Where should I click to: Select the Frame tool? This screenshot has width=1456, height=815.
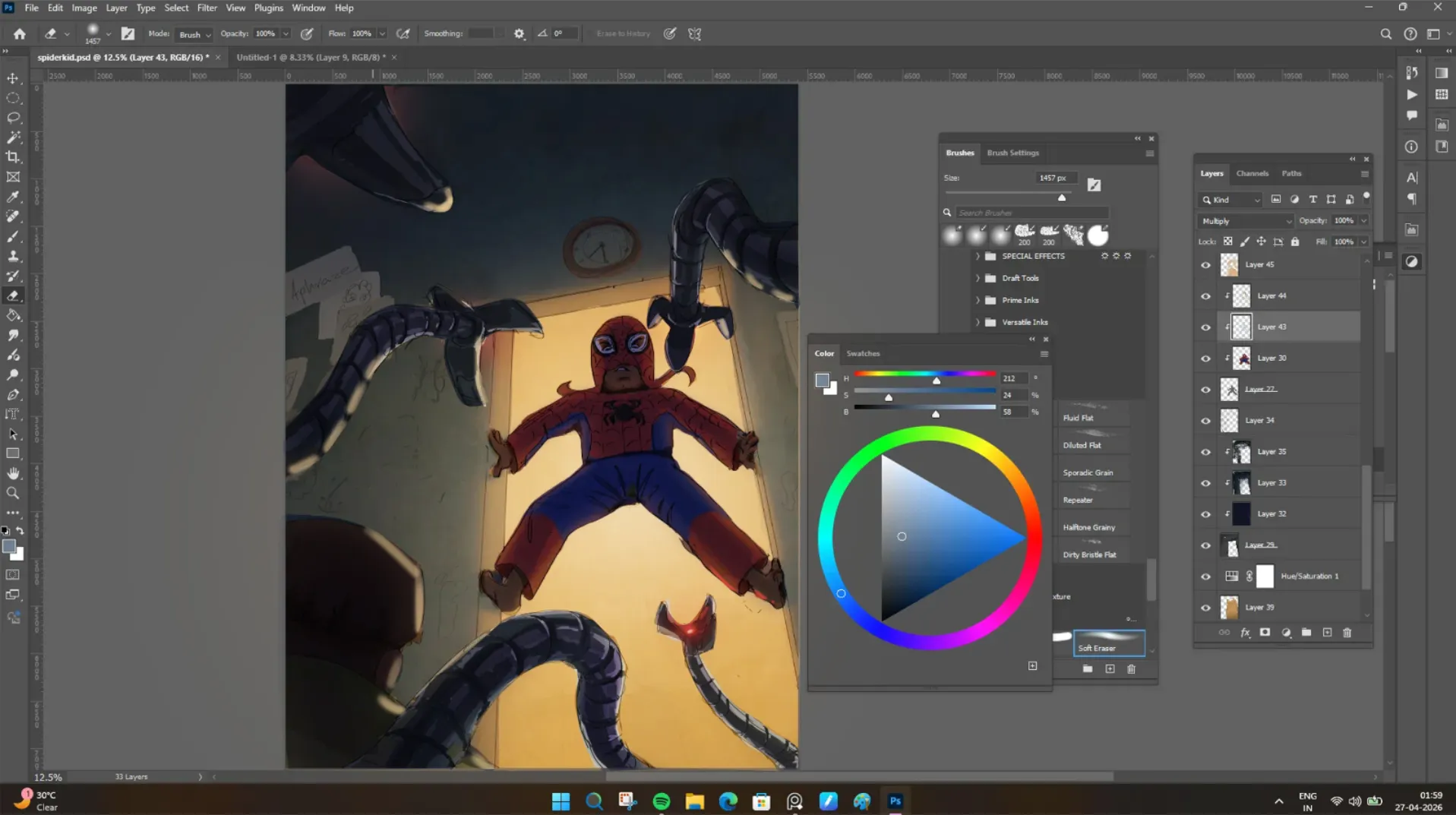click(x=13, y=177)
